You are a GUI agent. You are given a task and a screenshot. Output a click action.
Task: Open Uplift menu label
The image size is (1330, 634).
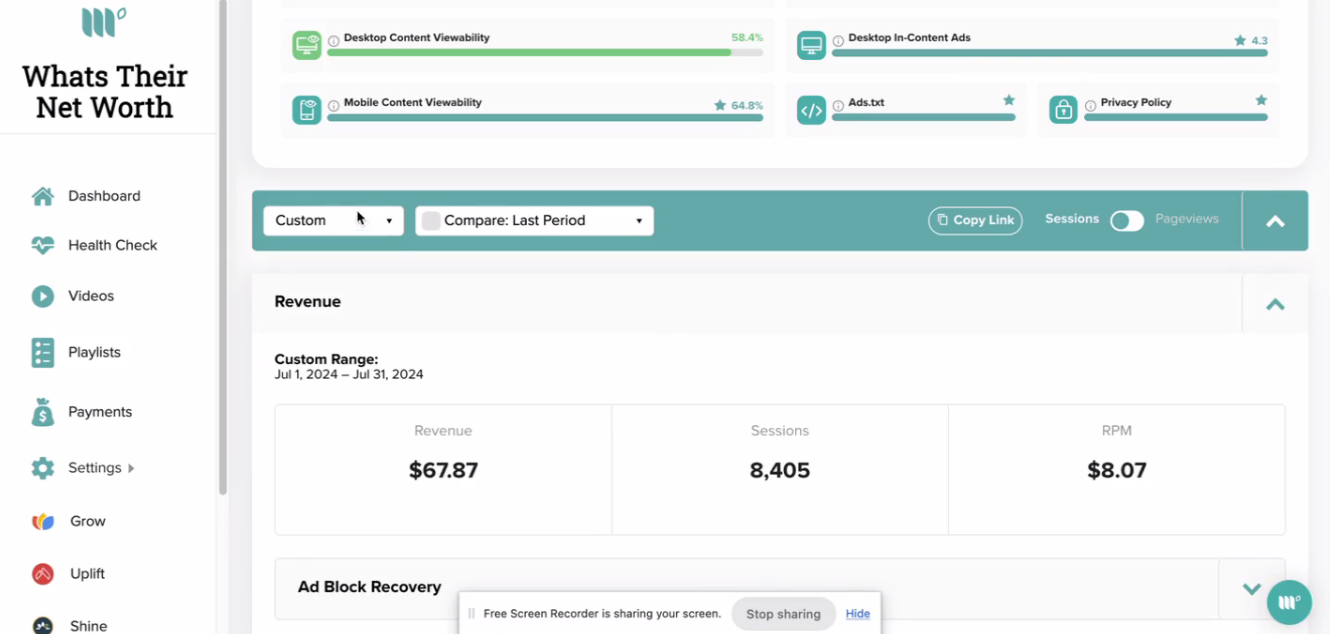pos(88,574)
